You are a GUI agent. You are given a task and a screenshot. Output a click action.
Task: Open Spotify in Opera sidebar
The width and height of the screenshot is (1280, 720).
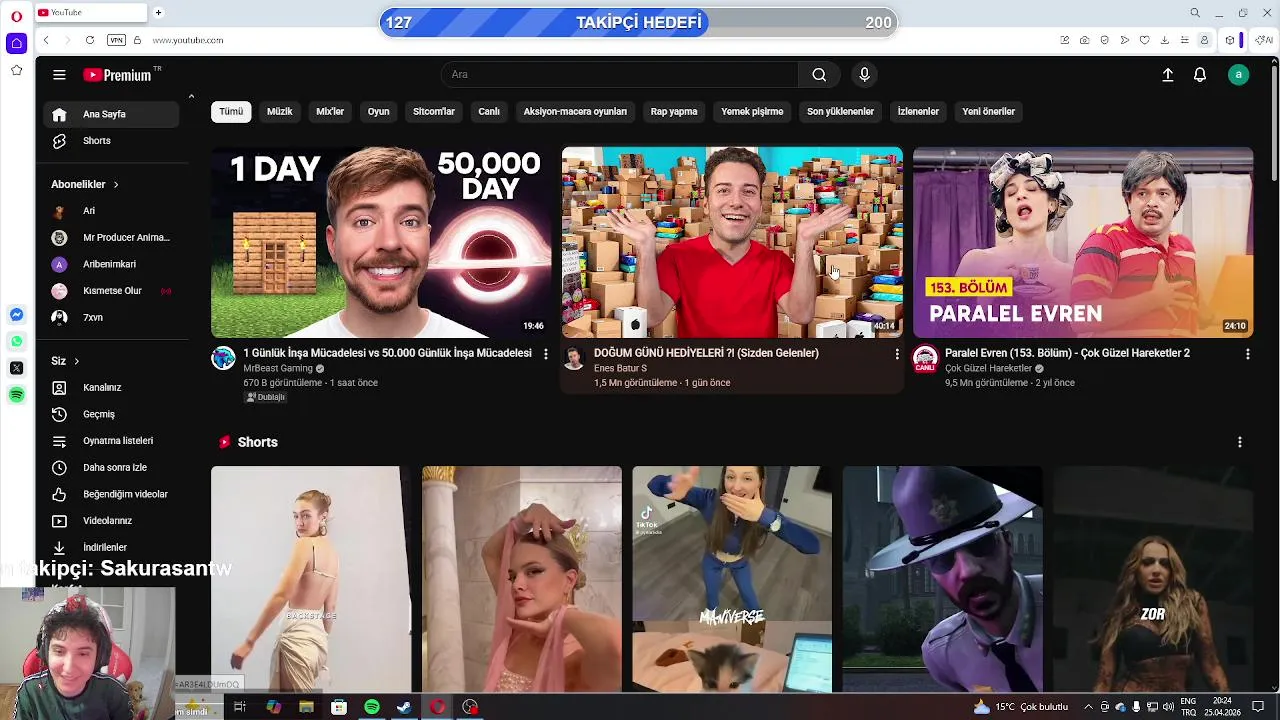pyautogui.click(x=16, y=395)
